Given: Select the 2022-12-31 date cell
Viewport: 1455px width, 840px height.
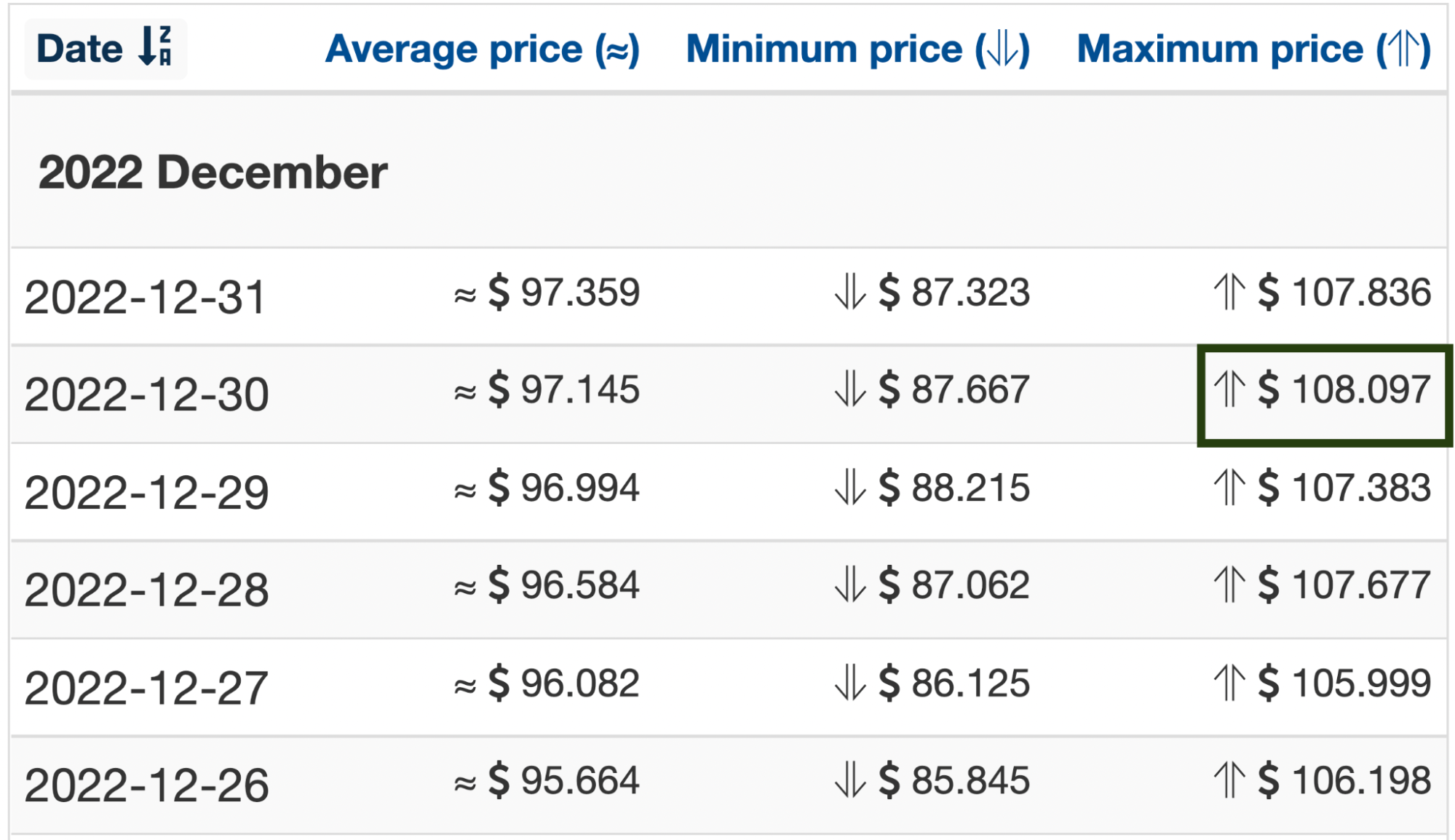Looking at the screenshot, I should click(145, 297).
